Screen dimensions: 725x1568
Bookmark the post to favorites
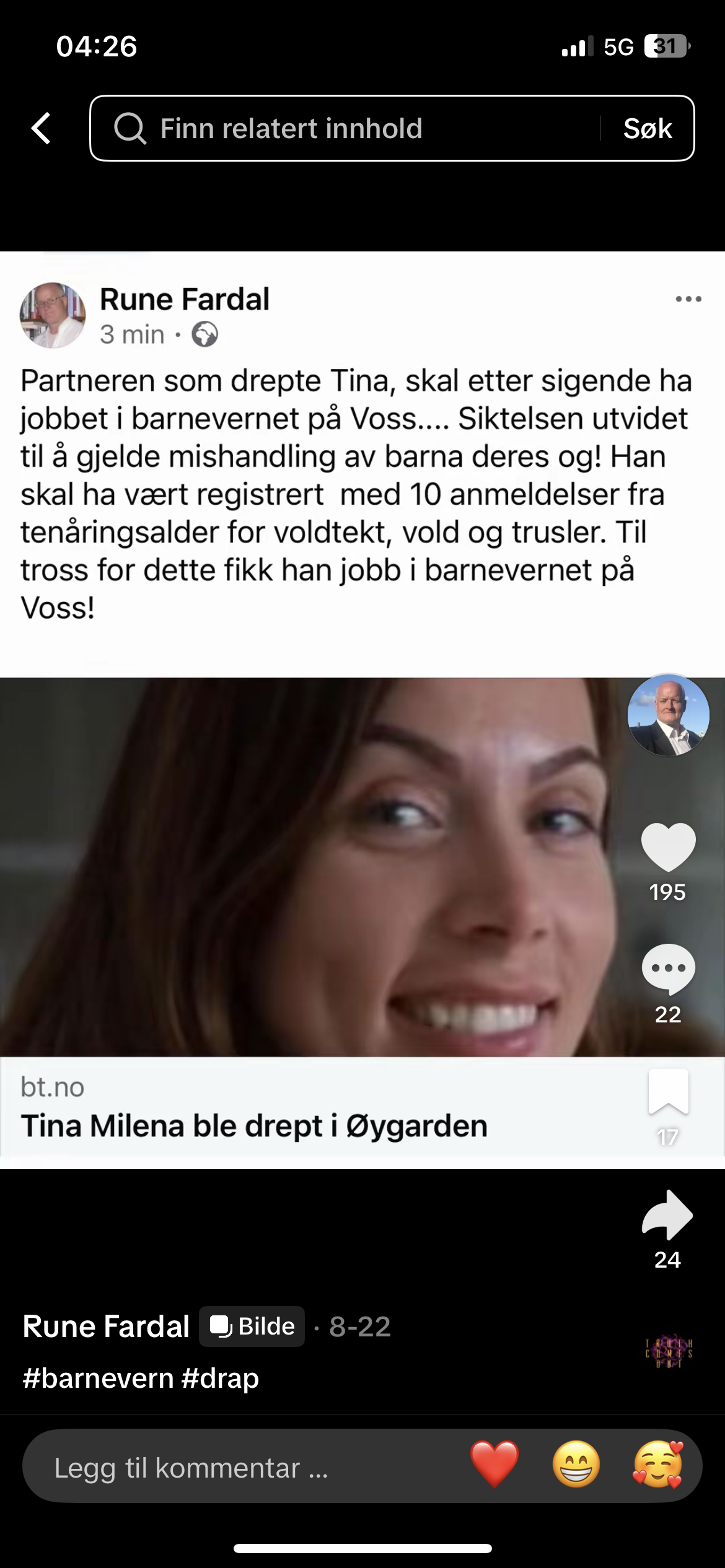pyautogui.click(x=668, y=1092)
